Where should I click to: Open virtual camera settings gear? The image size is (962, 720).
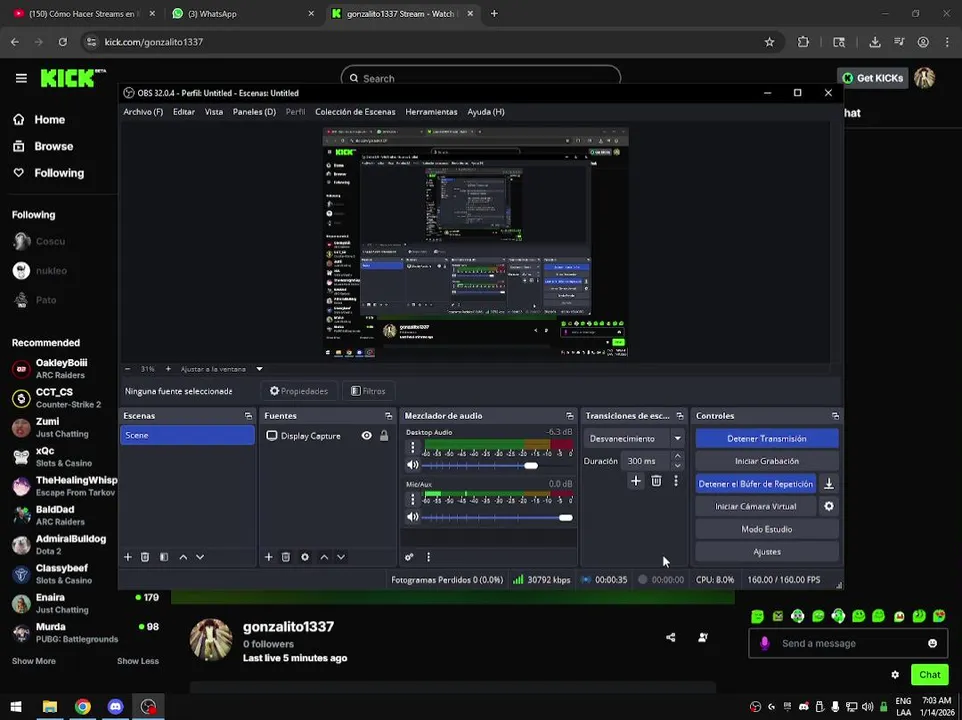point(828,507)
